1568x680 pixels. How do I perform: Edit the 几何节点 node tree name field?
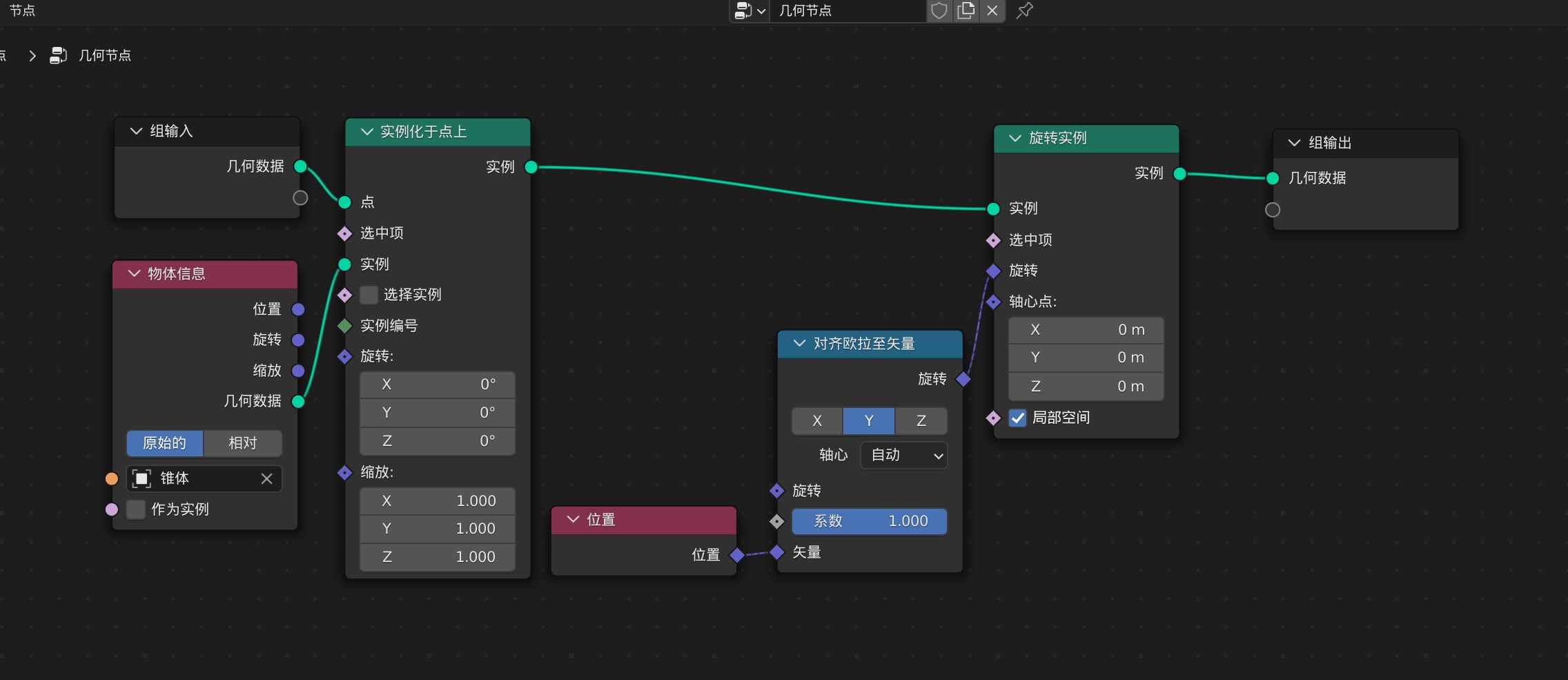[847, 10]
